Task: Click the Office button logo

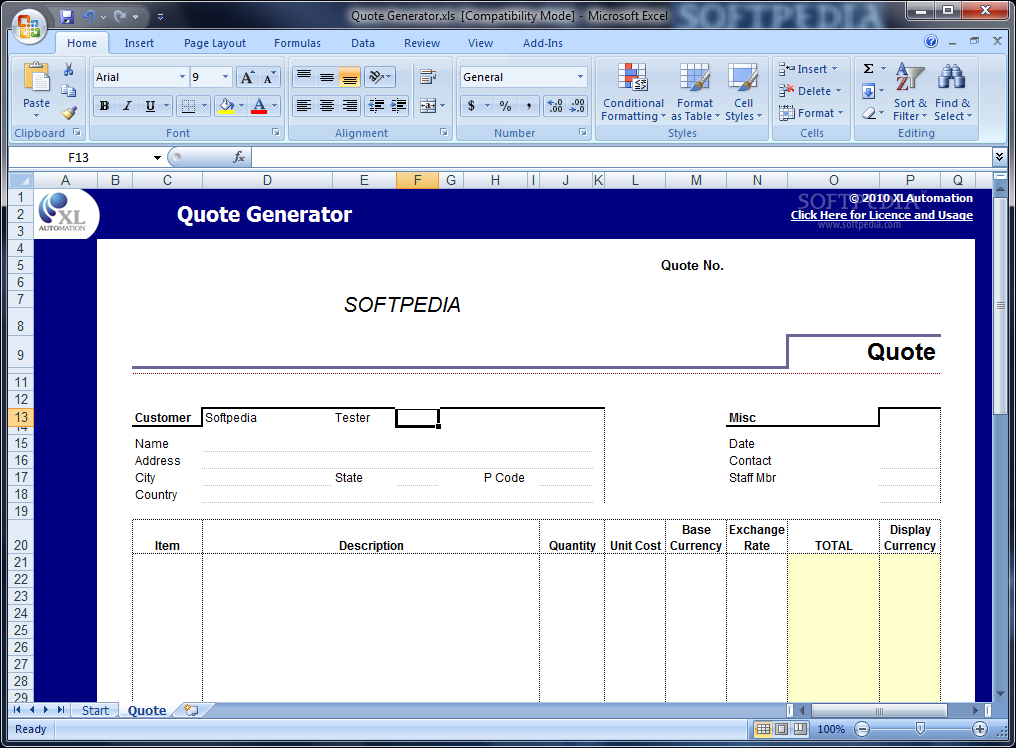Action: pos(29,27)
